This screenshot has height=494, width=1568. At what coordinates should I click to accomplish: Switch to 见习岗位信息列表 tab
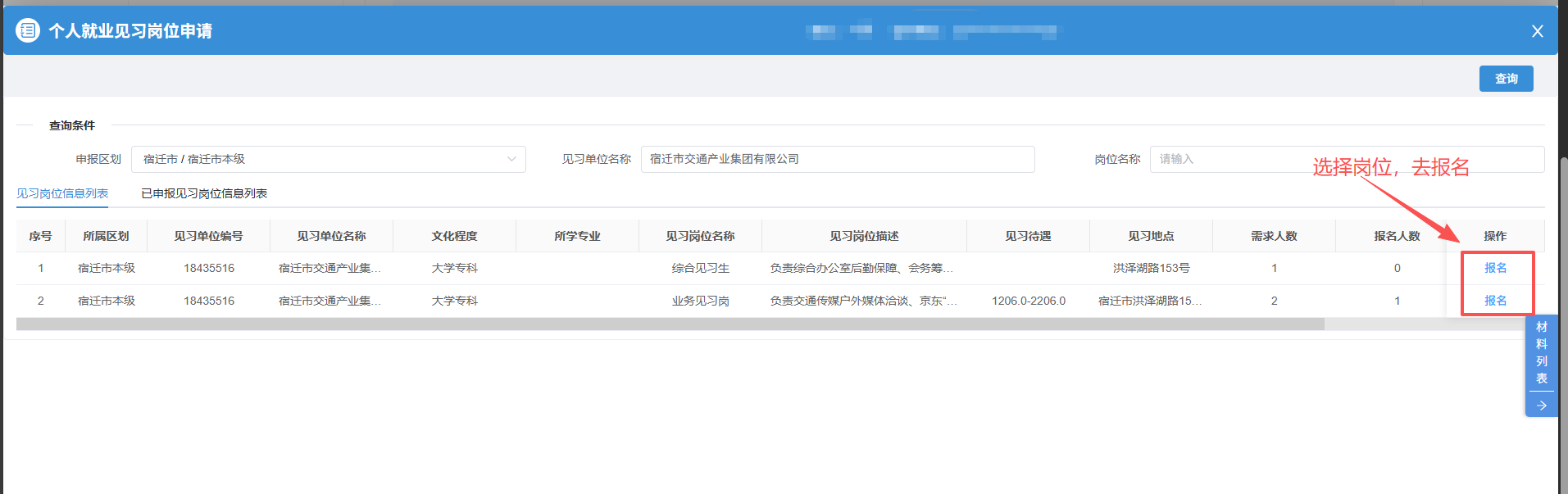[x=62, y=193]
